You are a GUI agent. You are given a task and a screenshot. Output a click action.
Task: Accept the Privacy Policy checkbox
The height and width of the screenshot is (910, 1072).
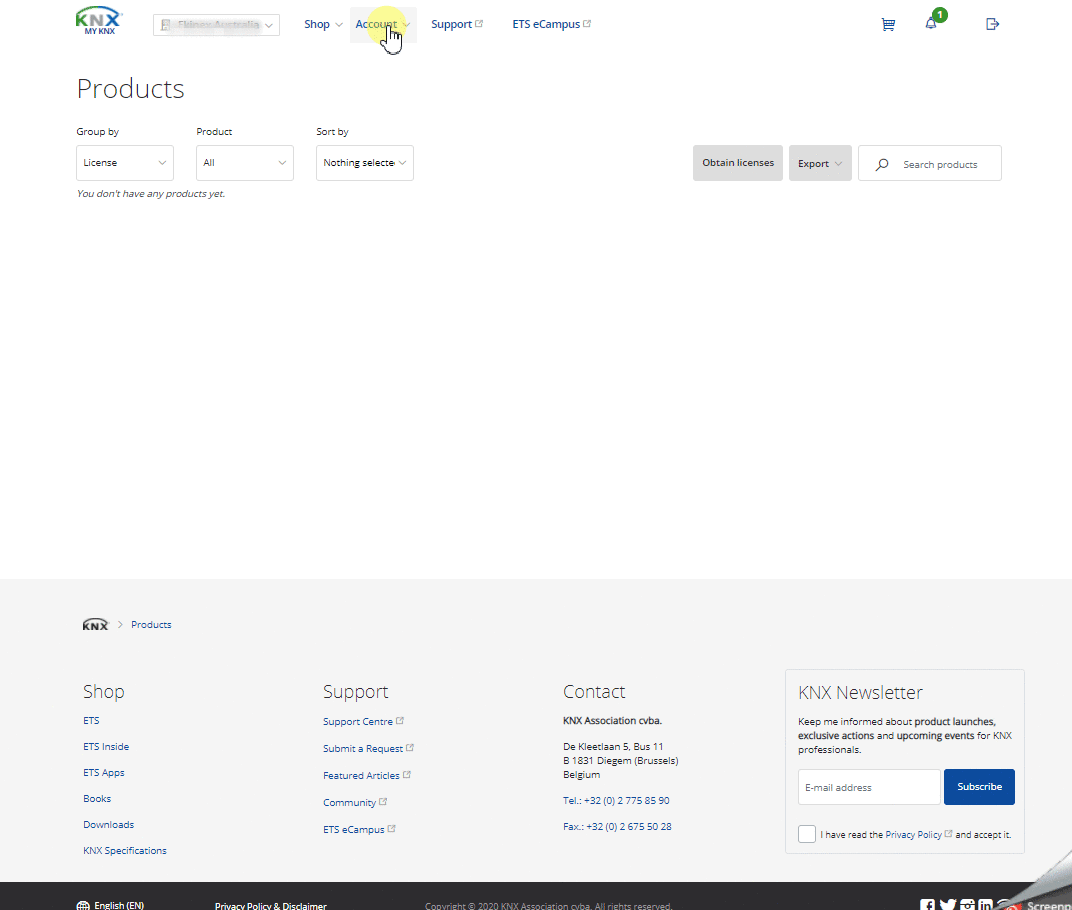[x=807, y=834]
